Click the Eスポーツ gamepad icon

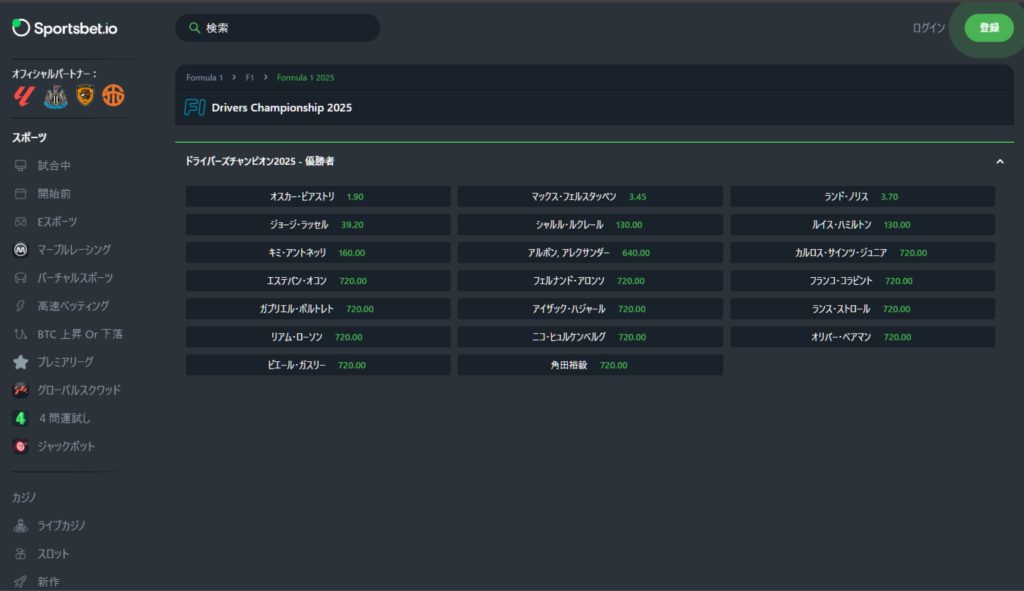tap(21, 222)
